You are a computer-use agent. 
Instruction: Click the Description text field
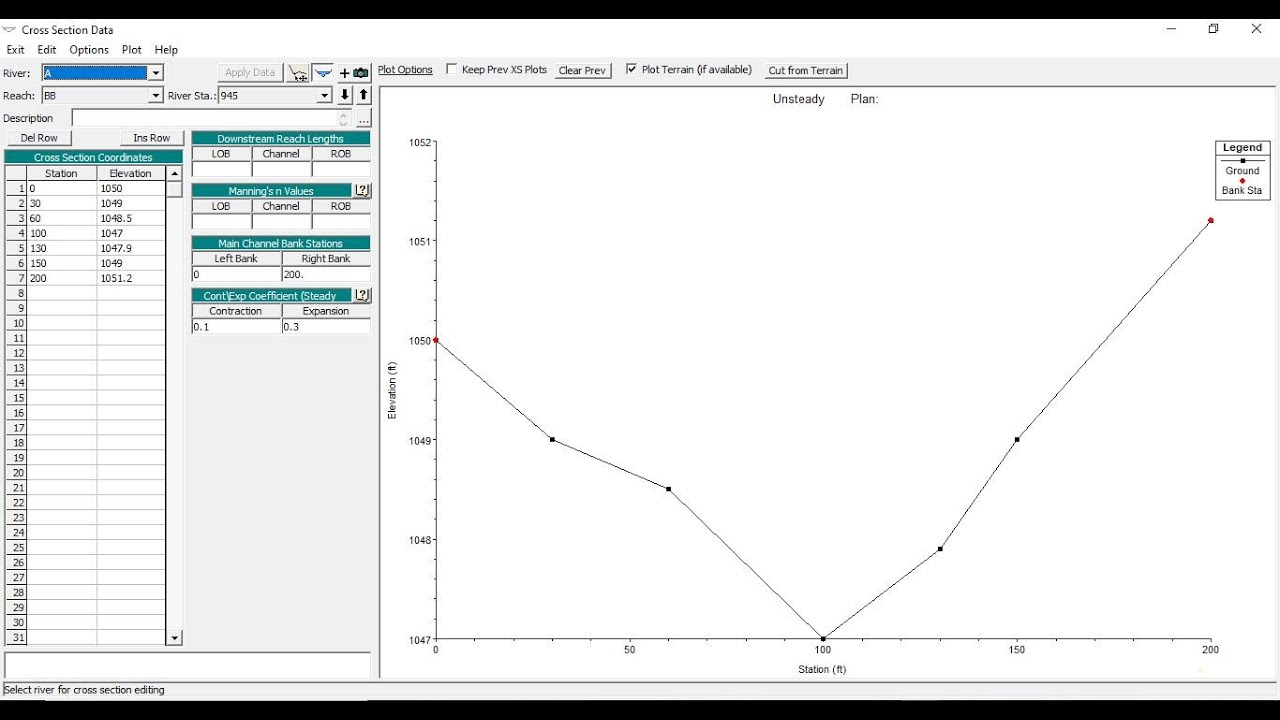(x=212, y=118)
